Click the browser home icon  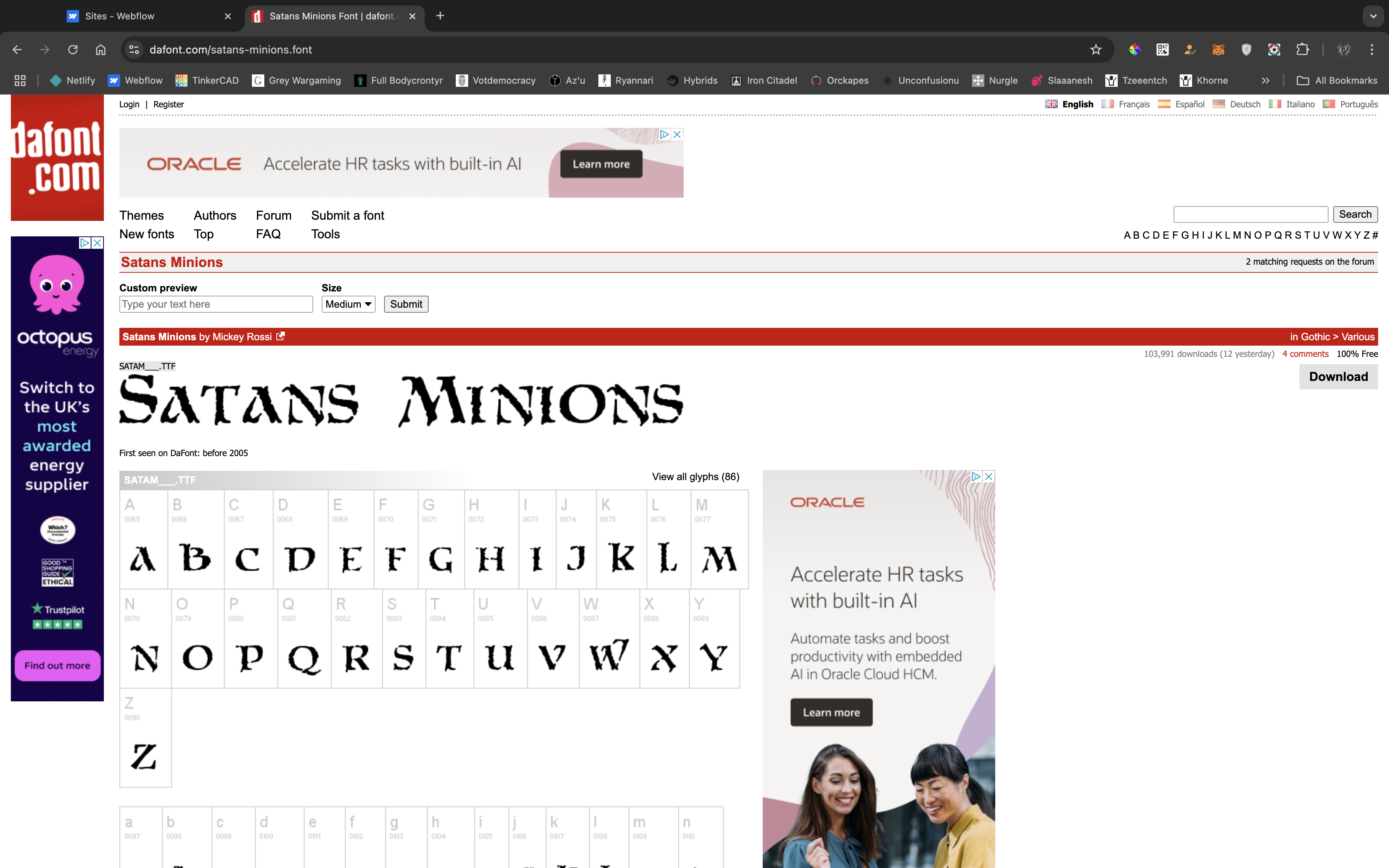pyautogui.click(x=100, y=50)
